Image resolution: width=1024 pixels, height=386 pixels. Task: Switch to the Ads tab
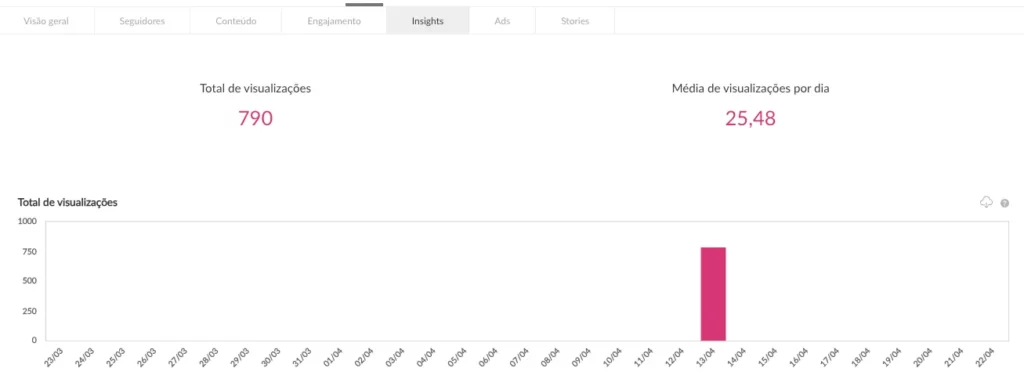[502, 21]
